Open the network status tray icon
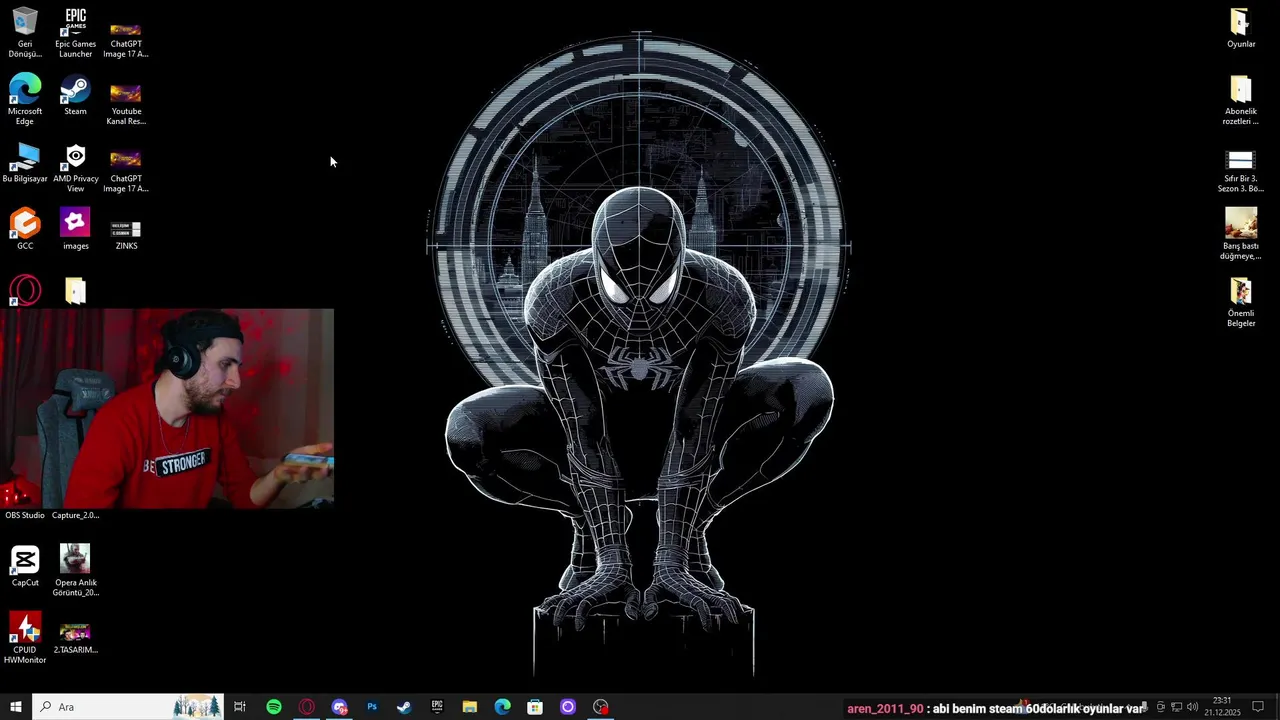 pyautogui.click(x=1177, y=707)
